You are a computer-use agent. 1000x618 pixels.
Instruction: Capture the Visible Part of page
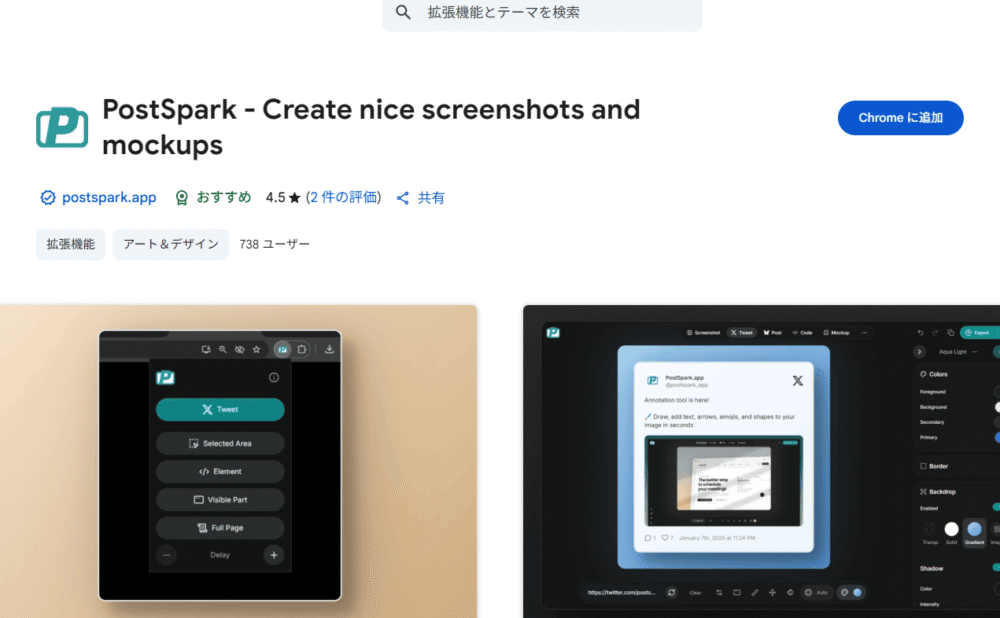click(x=220, y=499)
